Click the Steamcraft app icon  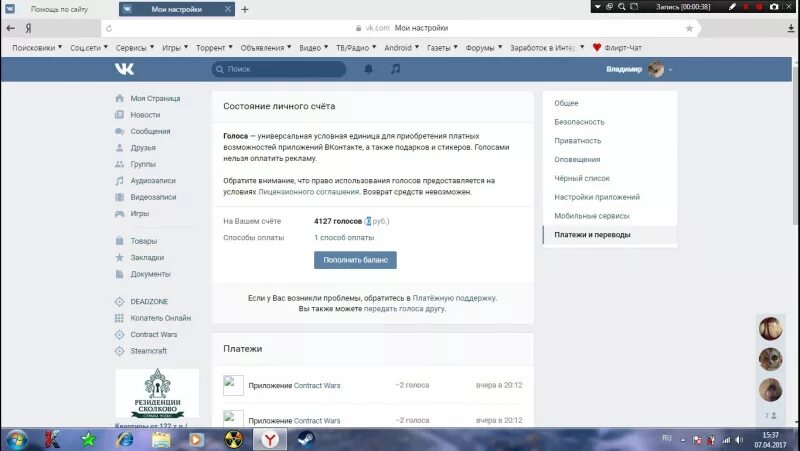coord(119,351)
